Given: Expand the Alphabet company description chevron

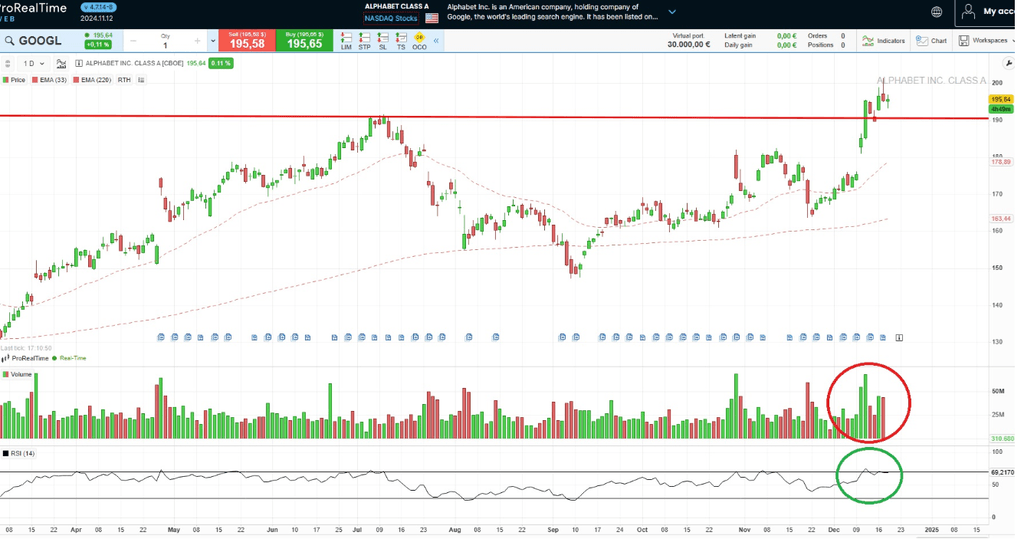Looking at the screenshot, I should [671, 12].
